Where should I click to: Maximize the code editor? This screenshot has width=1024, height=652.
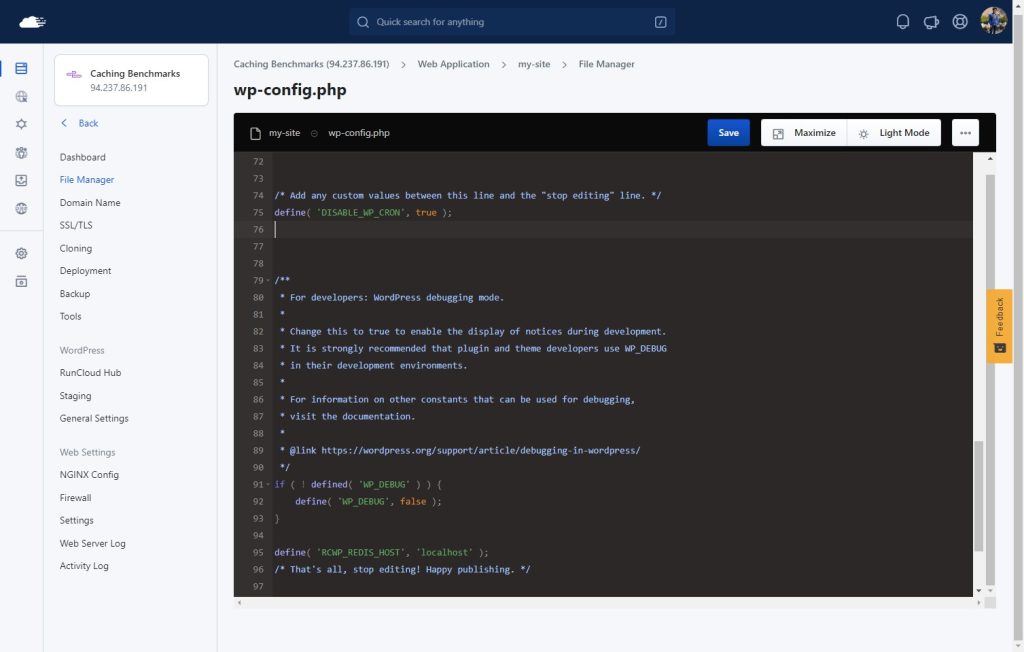click(804, 133)
